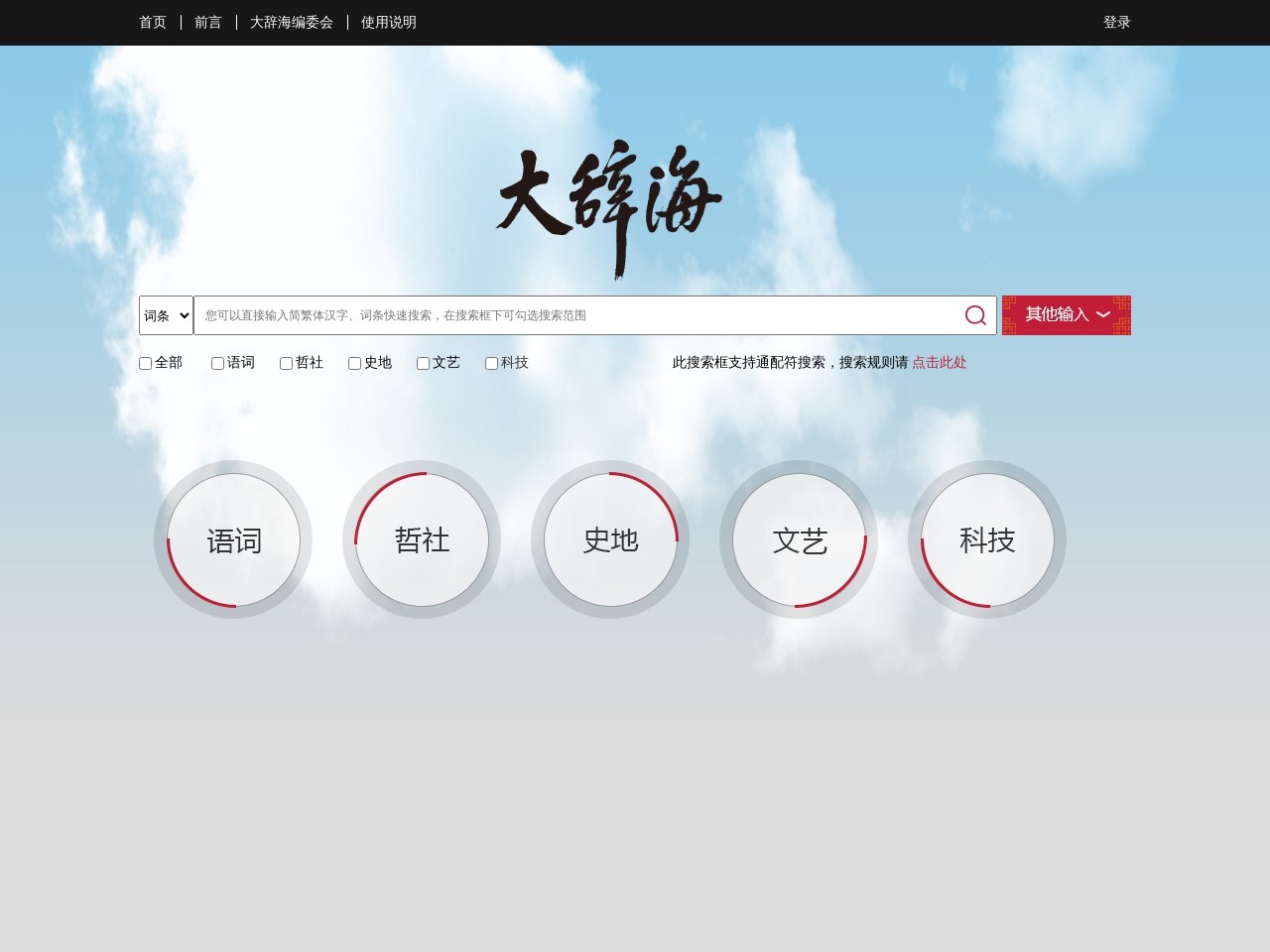Check the 语词 search scope
This screenshot has width=1270, height=952.
pyautogui.click(x=217, y=363)
